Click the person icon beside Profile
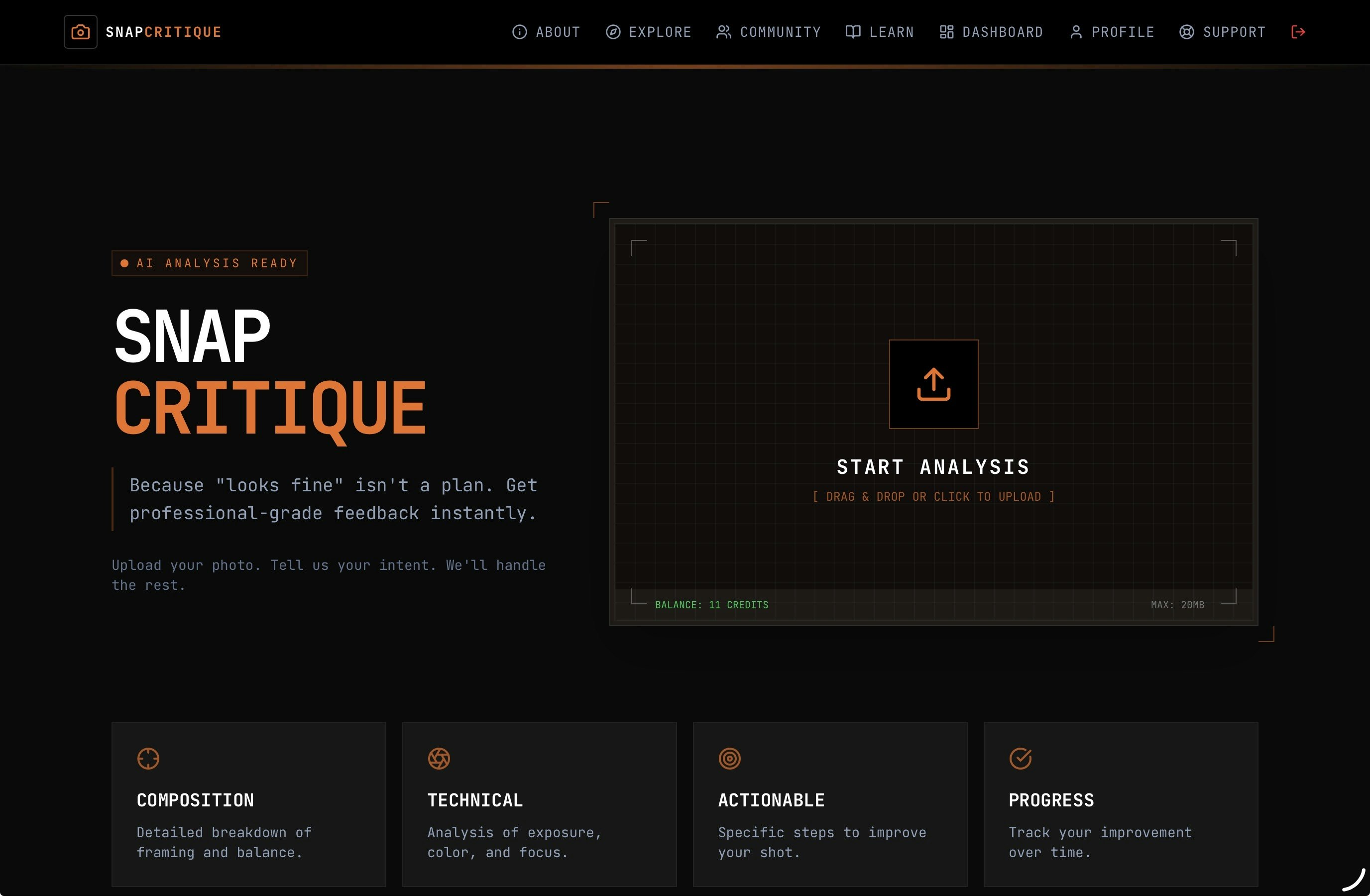The height and width of the screenshot is (896, 1370). [1076, 32]
